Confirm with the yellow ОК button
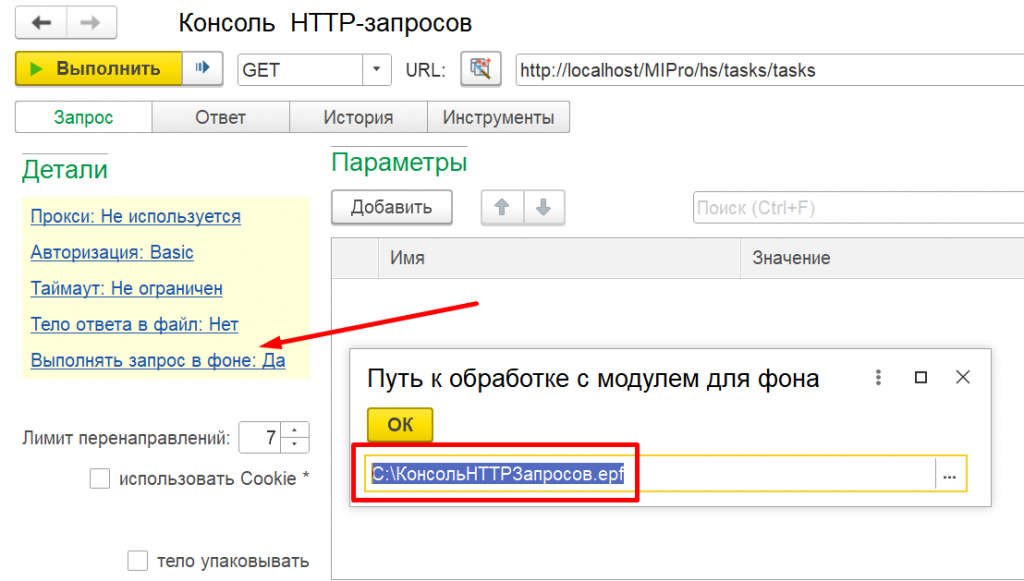The image size is (1024, 581). pyautogui.click(x=400, y=424)
